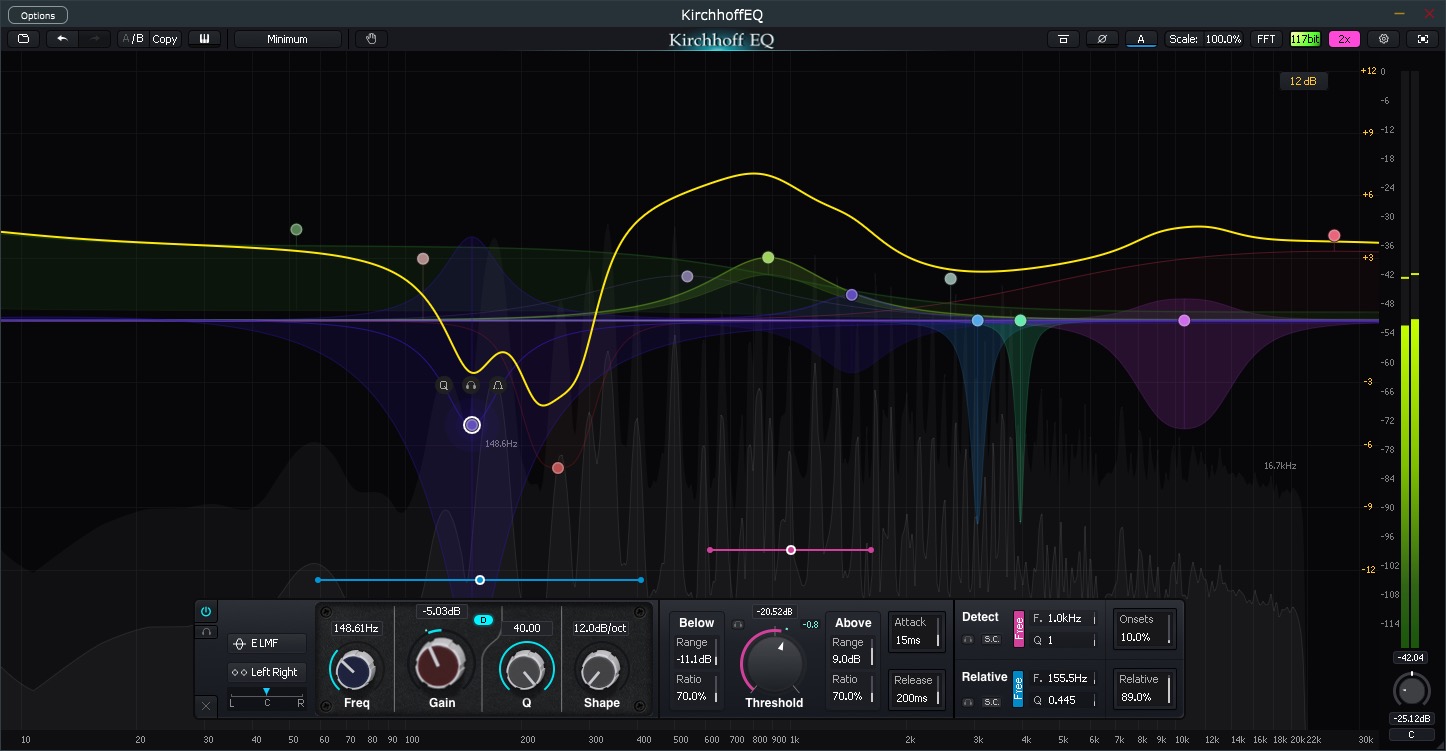Click the Release 200ms field
The width and height of the screenshot is (1446, 751).
(x=916, y=689)
